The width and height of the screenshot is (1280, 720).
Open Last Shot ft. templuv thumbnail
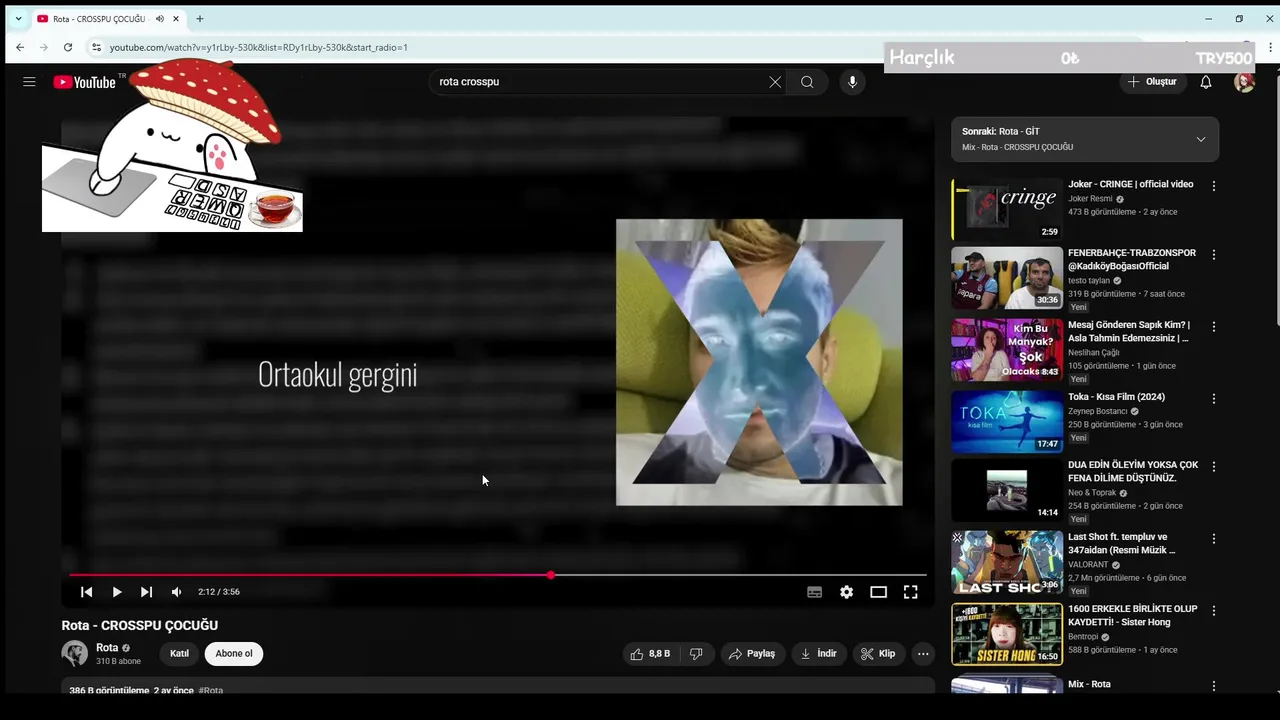(x=1007, y=562)
